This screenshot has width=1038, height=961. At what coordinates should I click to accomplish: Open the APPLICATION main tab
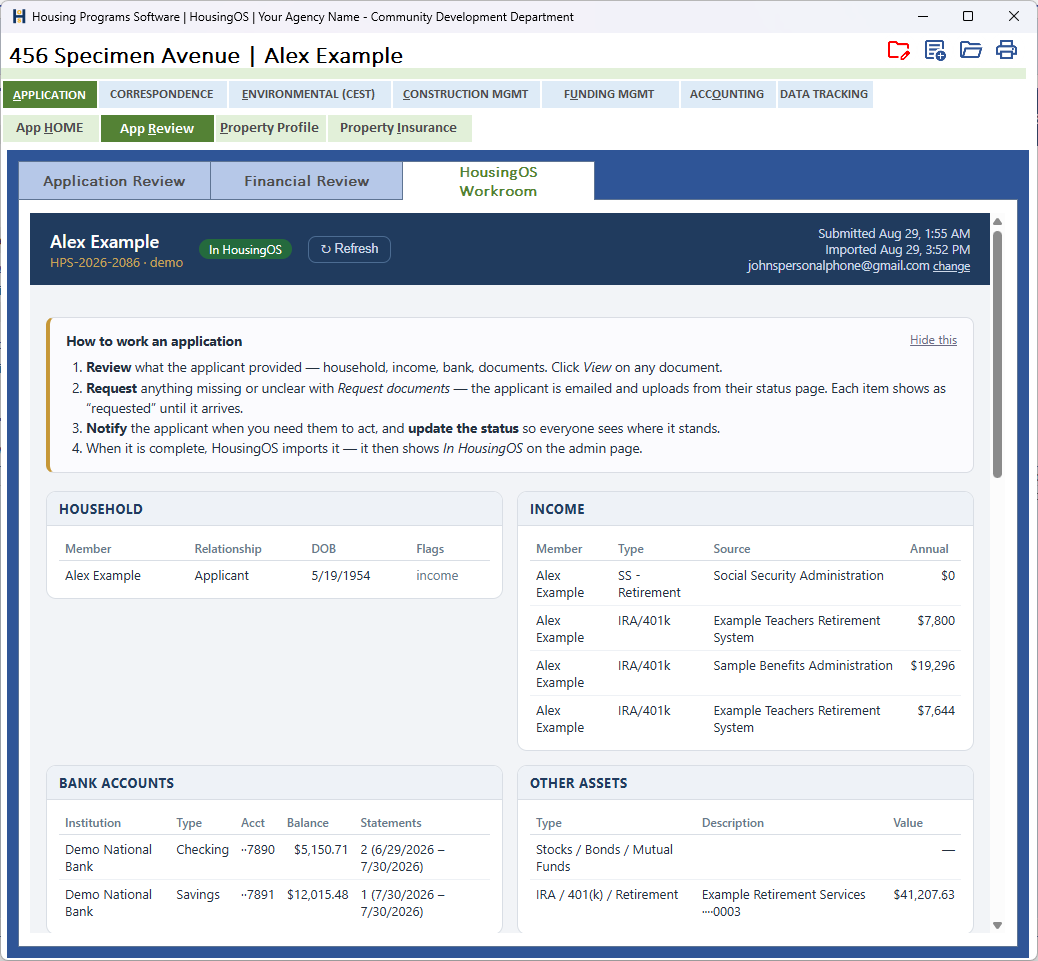pos(50,95)
